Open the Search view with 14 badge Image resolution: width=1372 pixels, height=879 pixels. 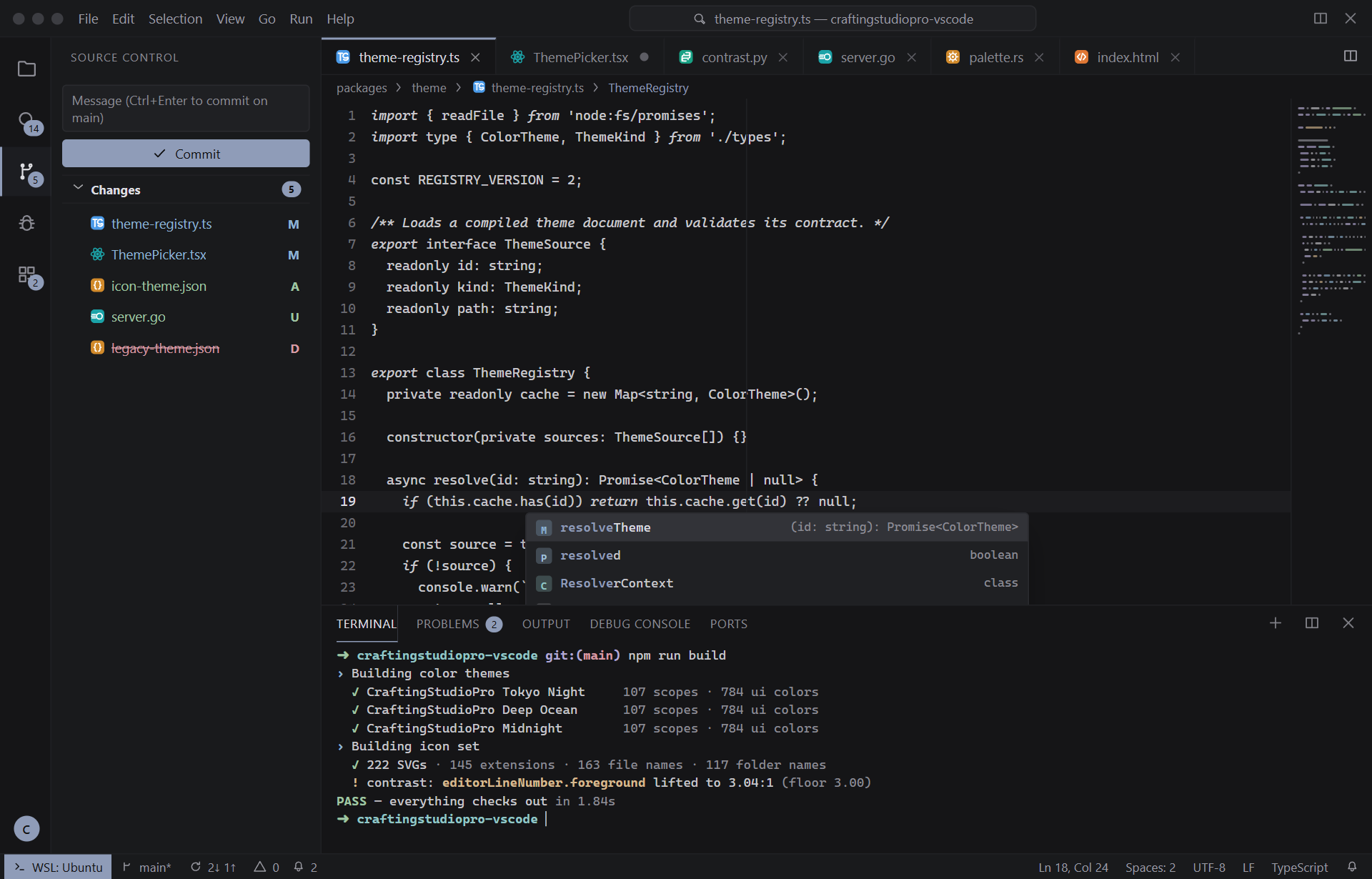pos(26,120)
